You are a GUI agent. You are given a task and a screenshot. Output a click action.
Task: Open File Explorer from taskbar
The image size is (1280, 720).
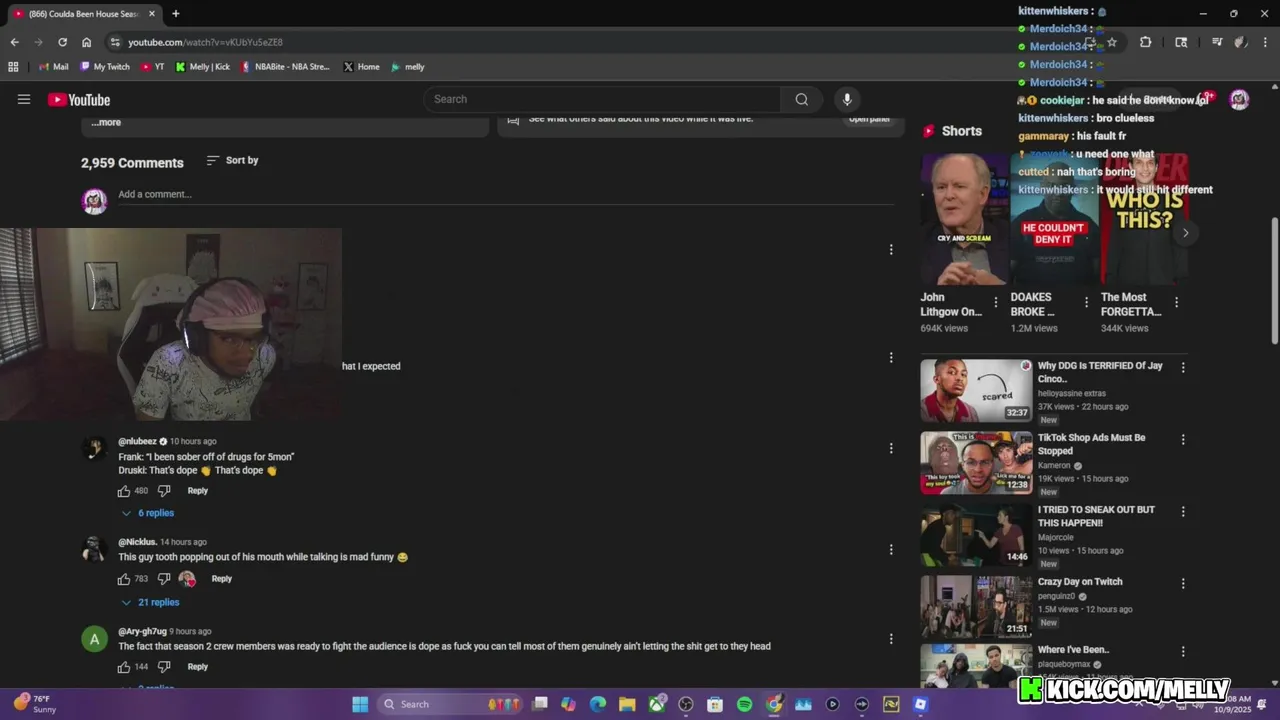pos(627,704)
